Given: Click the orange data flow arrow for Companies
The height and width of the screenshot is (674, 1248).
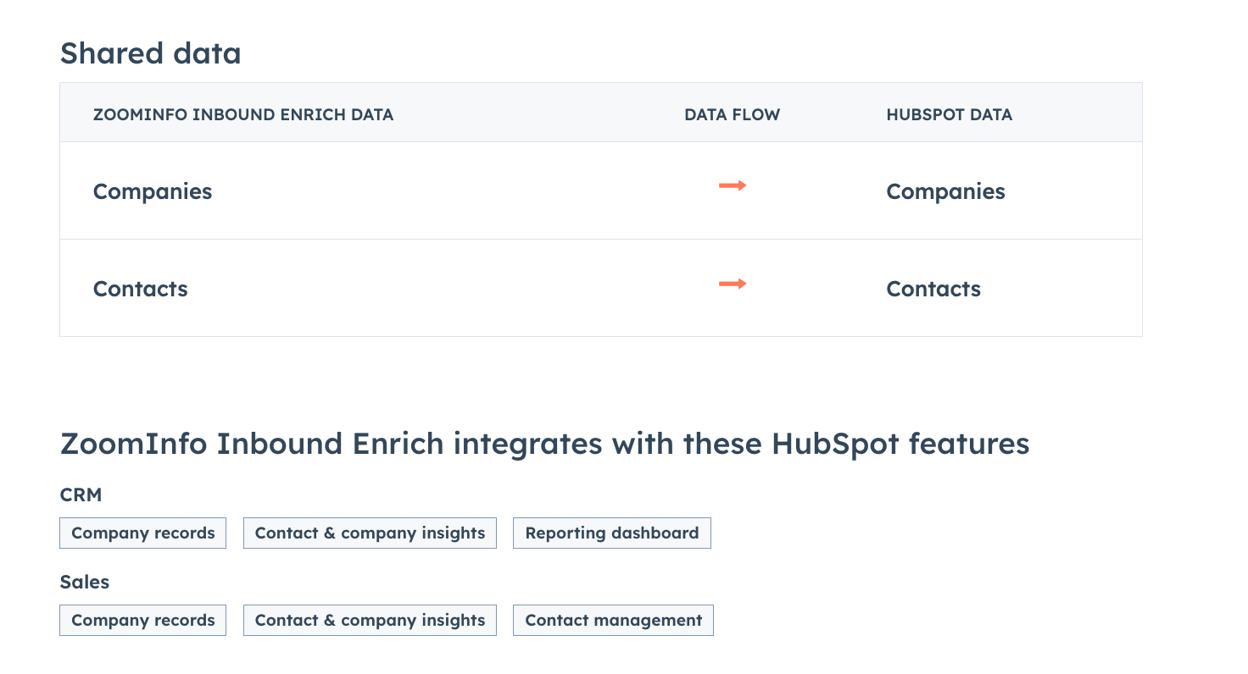Looking at the screenshot, I should (733, 186).
